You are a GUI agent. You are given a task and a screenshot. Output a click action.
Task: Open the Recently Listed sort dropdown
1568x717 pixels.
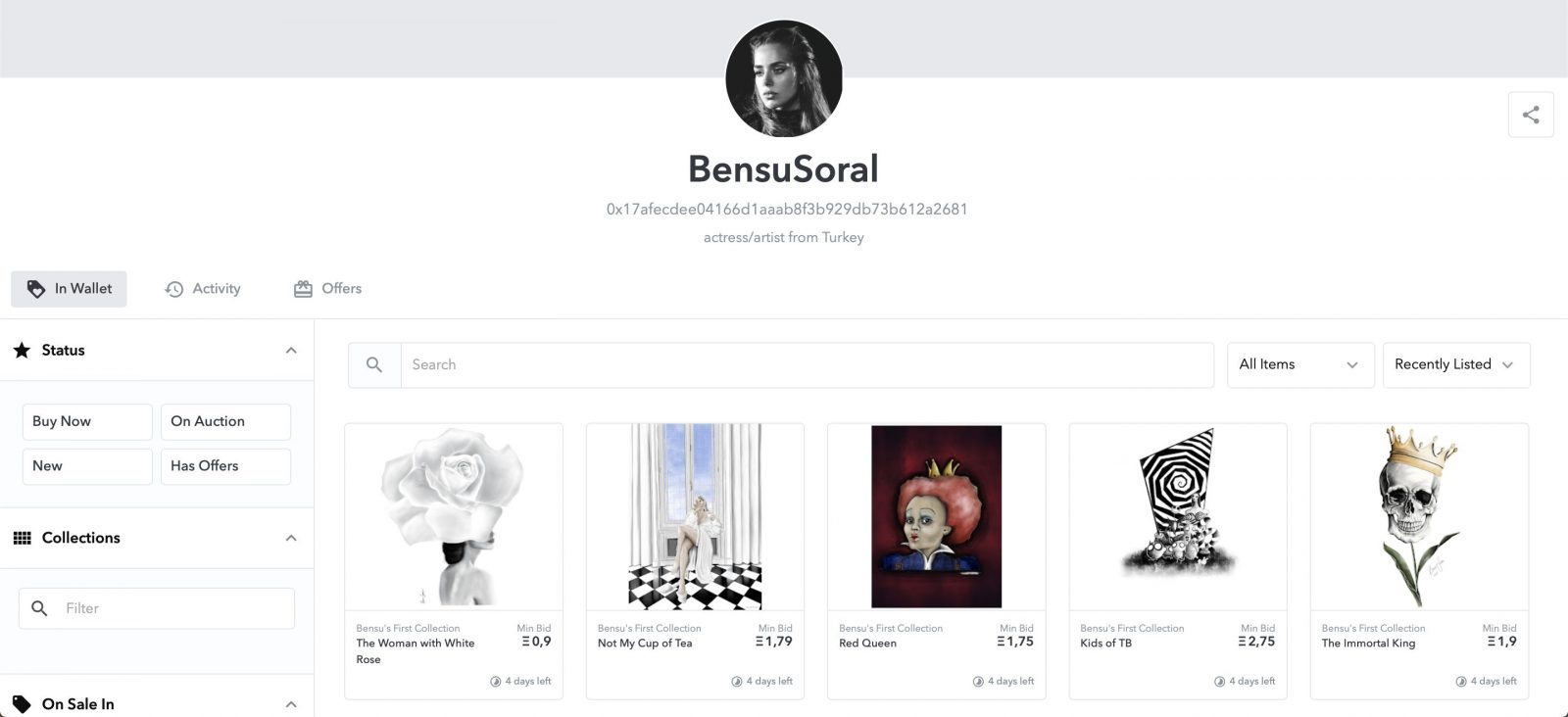click(x=1455, y=364)
